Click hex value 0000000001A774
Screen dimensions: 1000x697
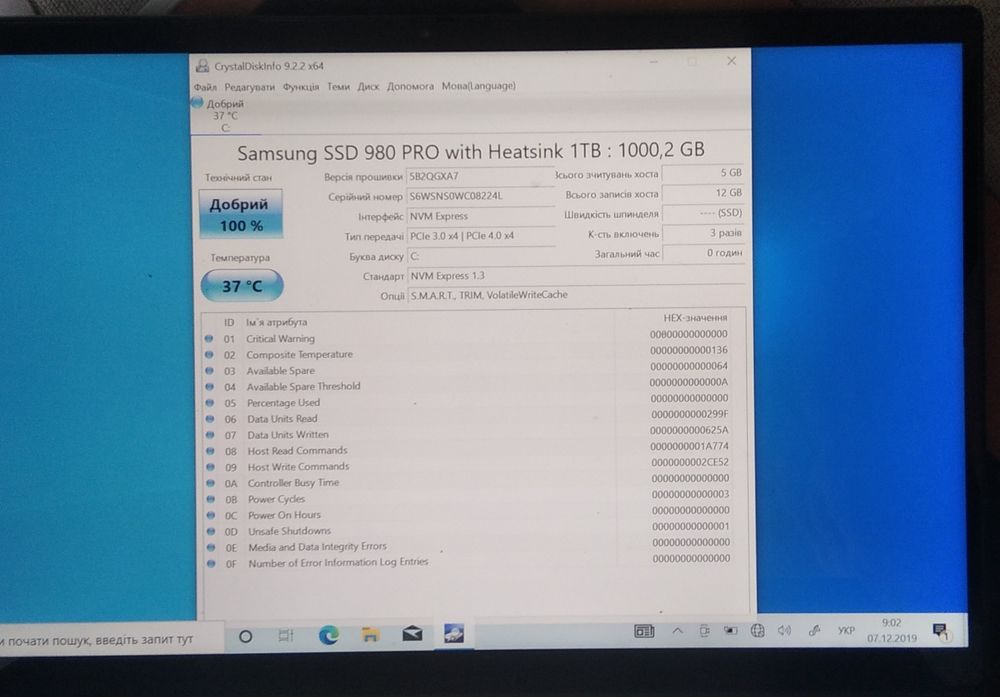click(689, 446)
